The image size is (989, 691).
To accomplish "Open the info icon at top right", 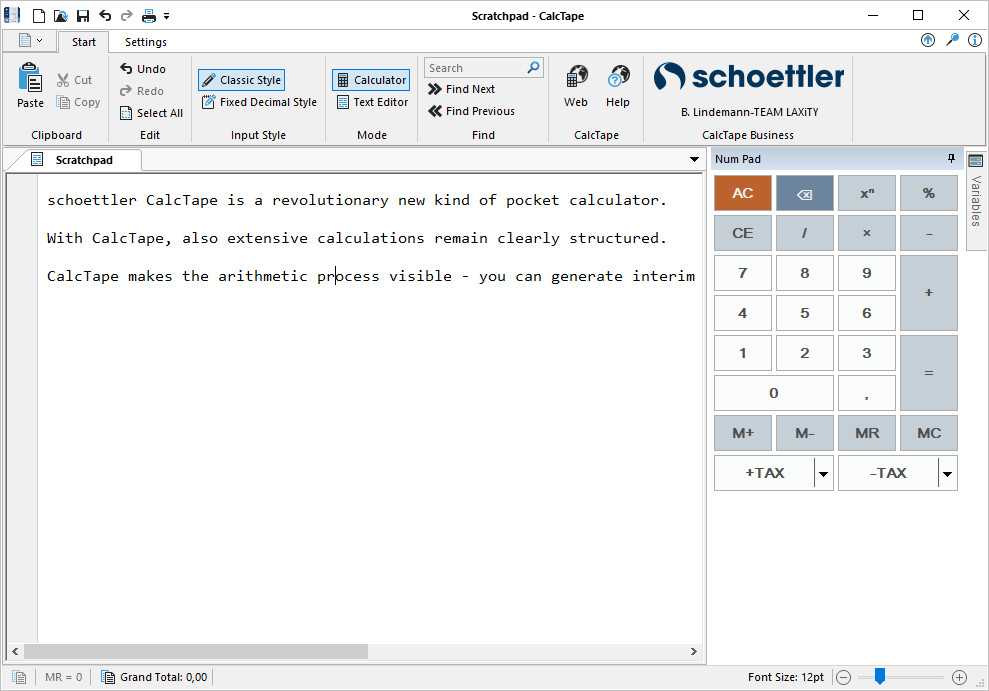I will [x=974, y=40].
